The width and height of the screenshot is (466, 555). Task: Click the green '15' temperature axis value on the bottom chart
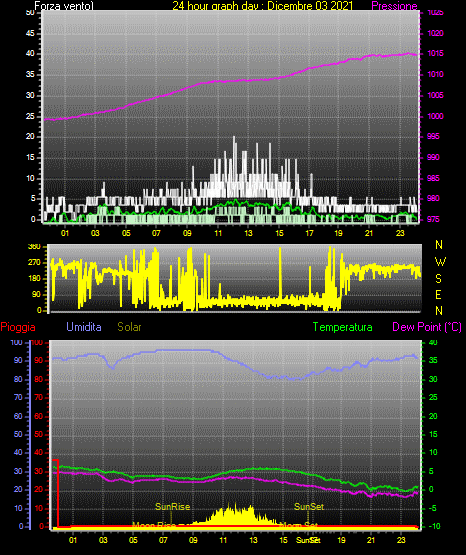coord(433,434)
